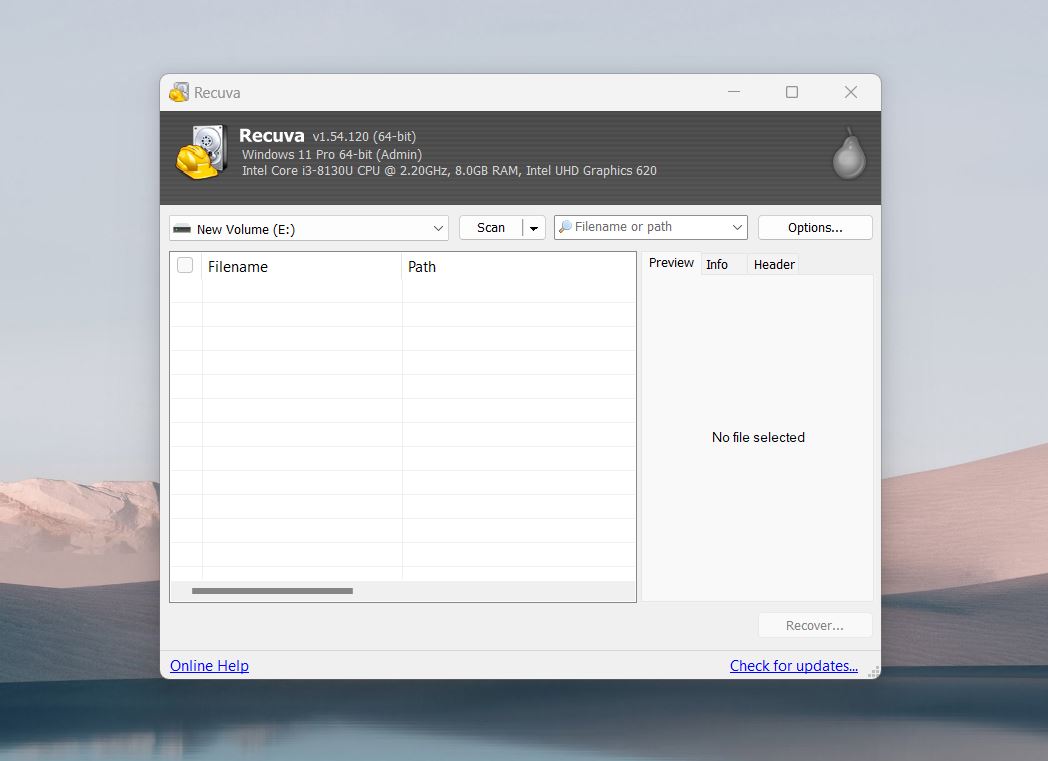Click the Recover... button

click(x=815, y=625)
